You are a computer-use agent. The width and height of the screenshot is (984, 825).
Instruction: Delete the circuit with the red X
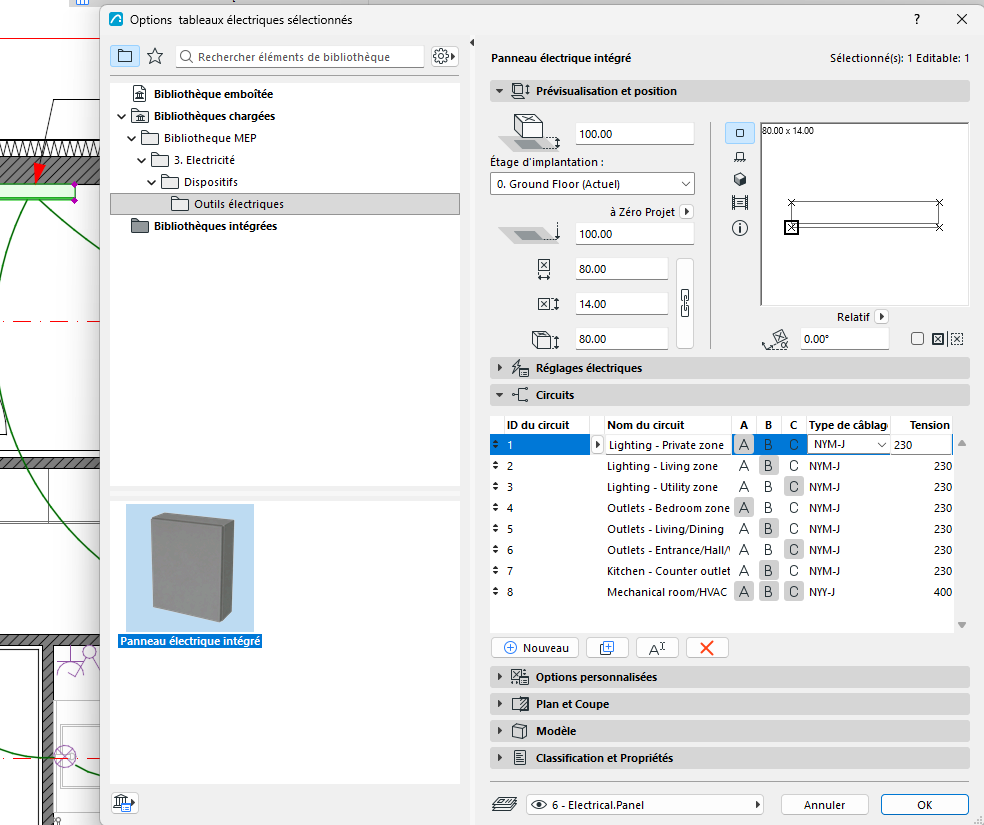point(707,648)
